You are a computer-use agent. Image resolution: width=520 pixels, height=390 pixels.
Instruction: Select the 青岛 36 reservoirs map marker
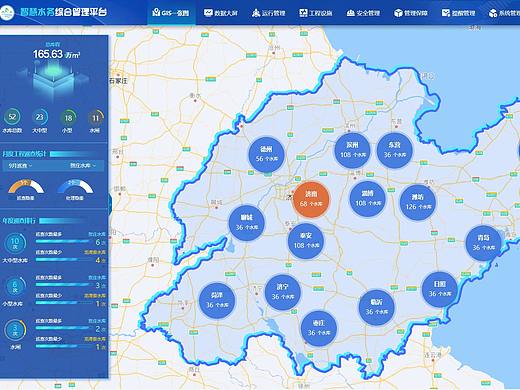(x=483, y=243)
